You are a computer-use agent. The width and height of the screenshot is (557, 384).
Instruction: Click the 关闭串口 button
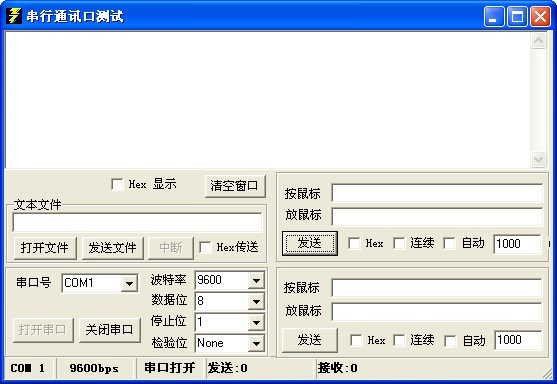[x=109, y=330]
